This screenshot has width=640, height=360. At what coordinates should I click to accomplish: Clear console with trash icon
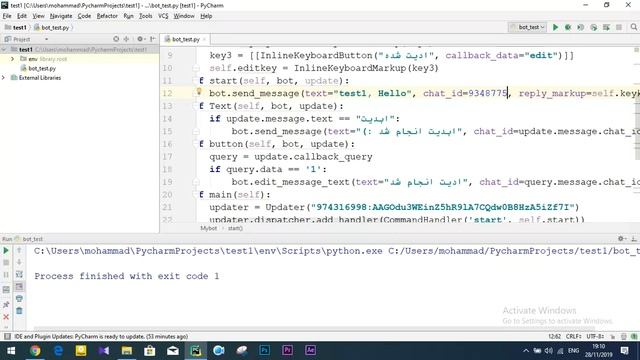(x=19, y=311)
